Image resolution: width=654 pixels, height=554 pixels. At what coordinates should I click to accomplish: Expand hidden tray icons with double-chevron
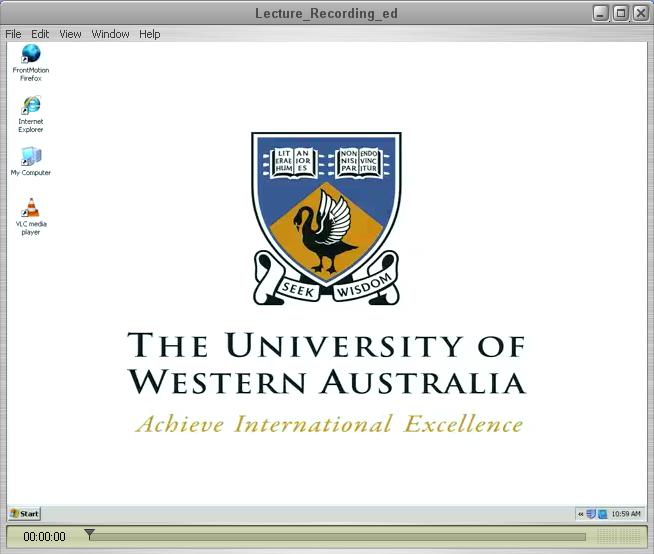[x=580, y=514]
